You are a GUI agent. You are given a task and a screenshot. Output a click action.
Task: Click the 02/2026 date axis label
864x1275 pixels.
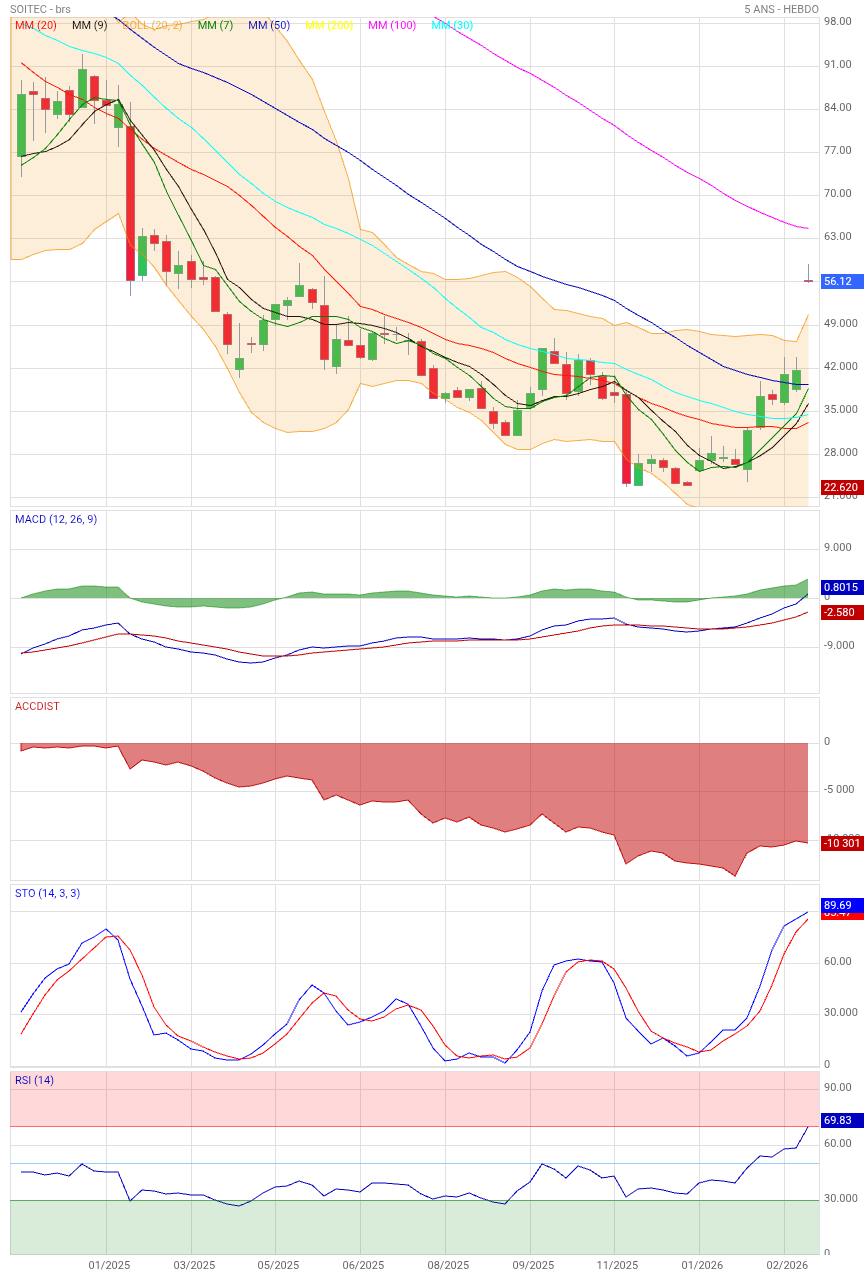[787, 1265]
